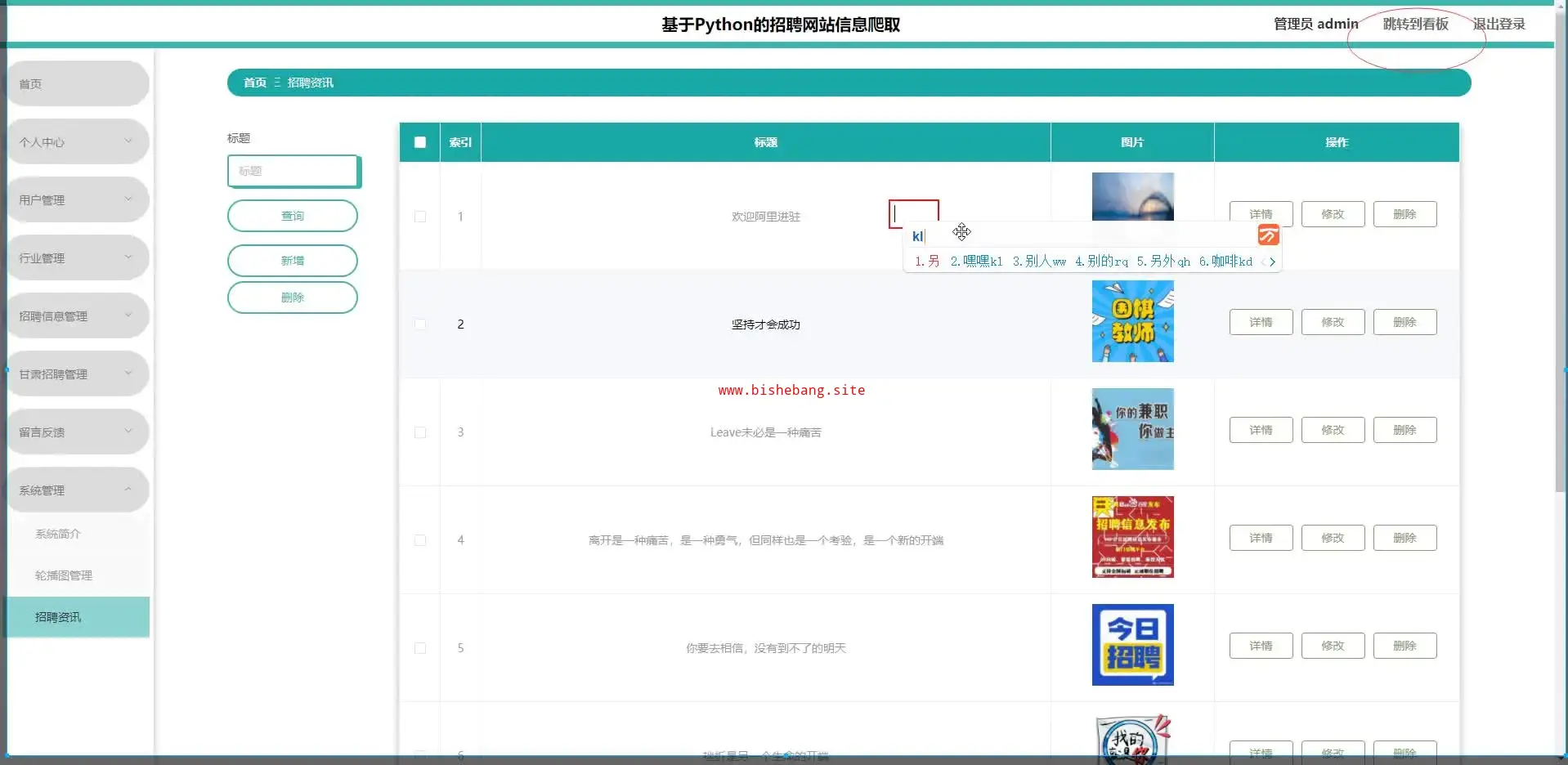
Task: Choose IME candidate 6 咖啡
Action: pyautogui.click(x=1225, y=262)
